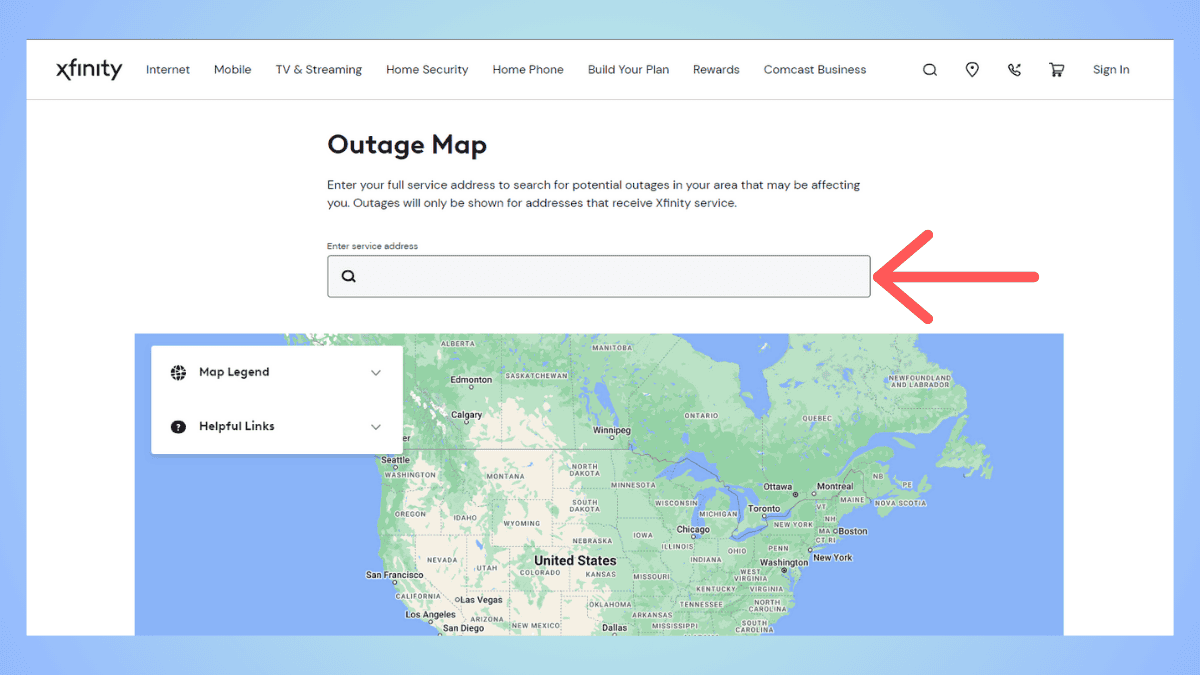Viewport: 1200px width, 675px height.
Task: Open the TV & Streaming menu
Action: [x=319, y=70]
